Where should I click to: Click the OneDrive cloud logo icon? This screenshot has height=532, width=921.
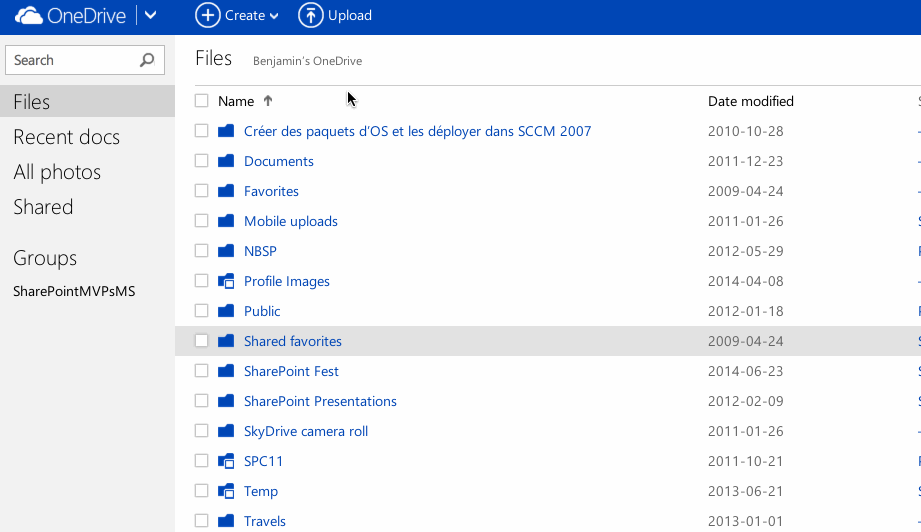pyautogui.click(x=28, y=15)
